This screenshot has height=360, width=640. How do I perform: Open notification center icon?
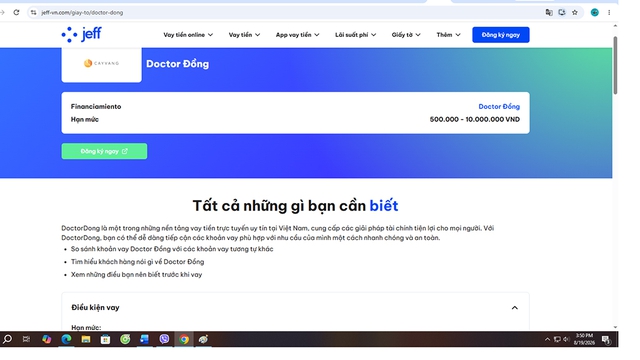click(606, 340)
